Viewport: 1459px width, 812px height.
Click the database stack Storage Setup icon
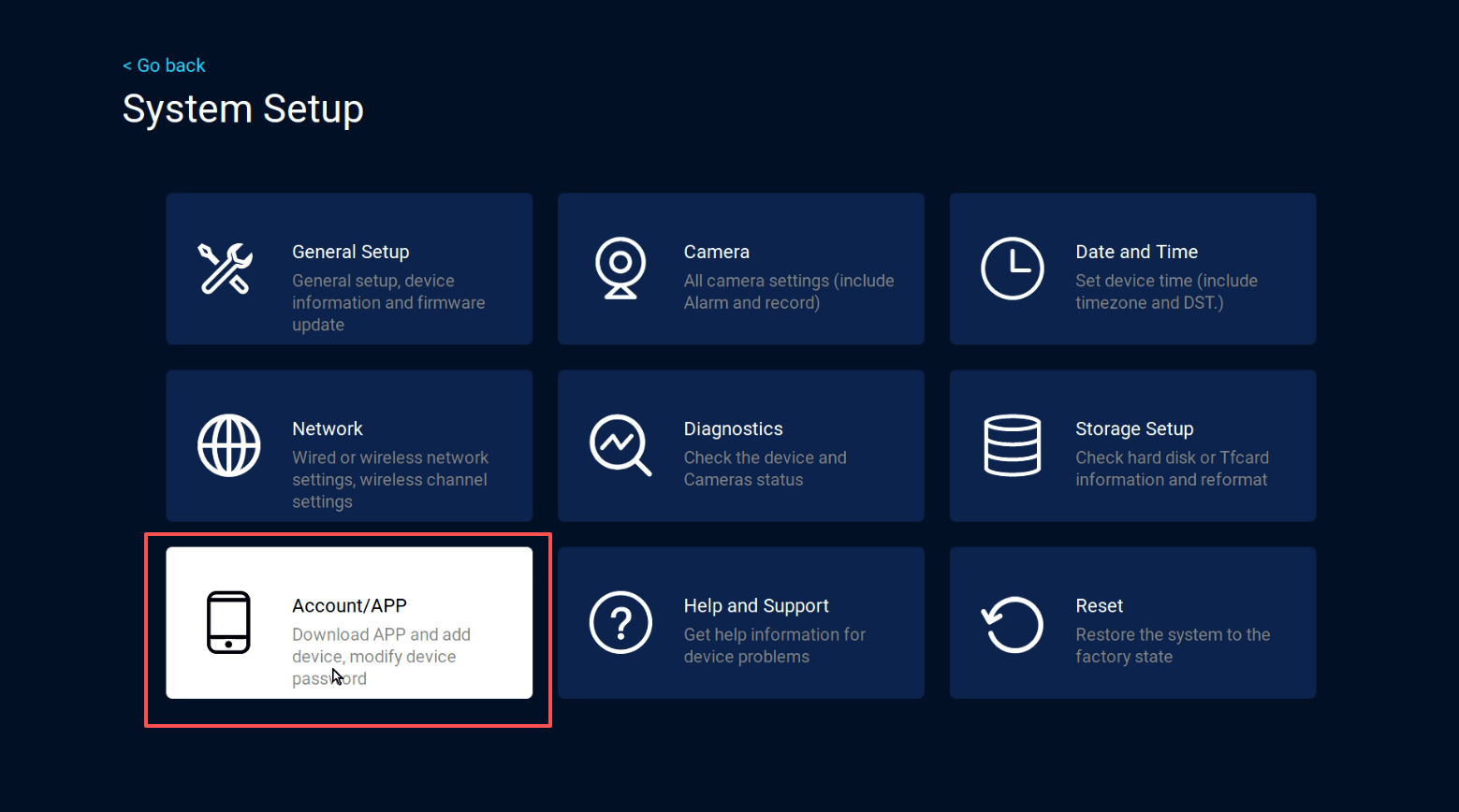point(1012,445)
